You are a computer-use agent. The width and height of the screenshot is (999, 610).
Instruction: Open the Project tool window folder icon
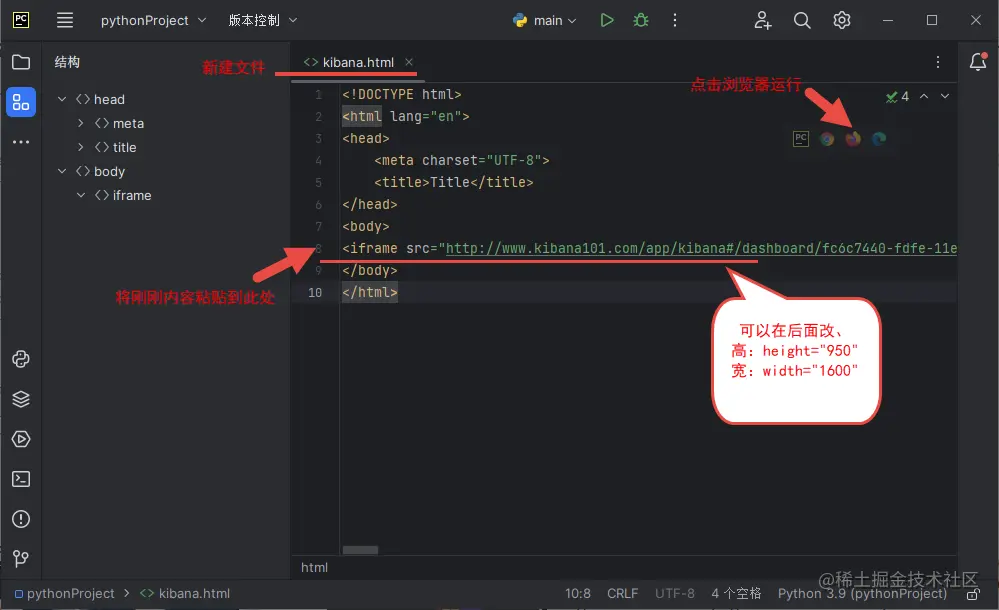coord(21,62)
